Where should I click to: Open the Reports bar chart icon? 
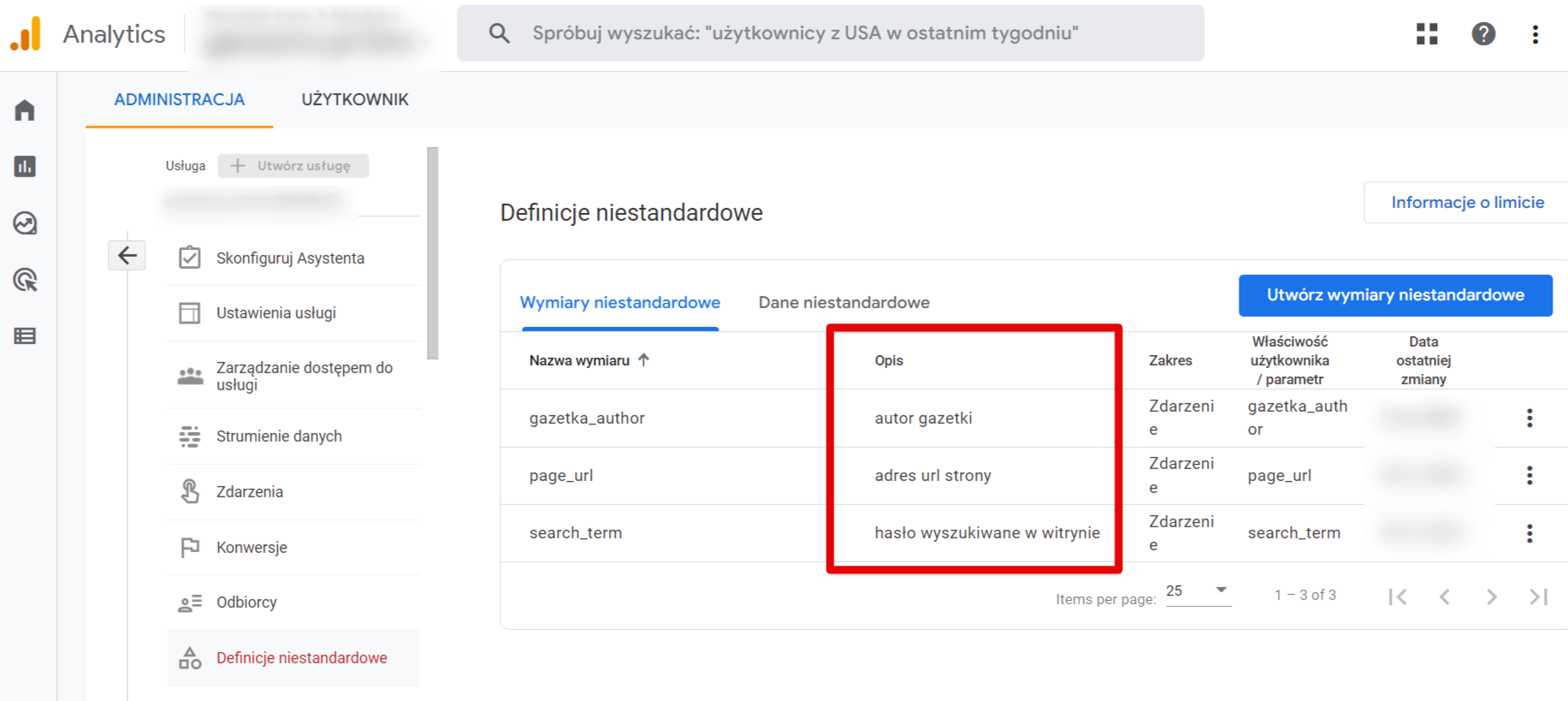click(x=25, y=166)
